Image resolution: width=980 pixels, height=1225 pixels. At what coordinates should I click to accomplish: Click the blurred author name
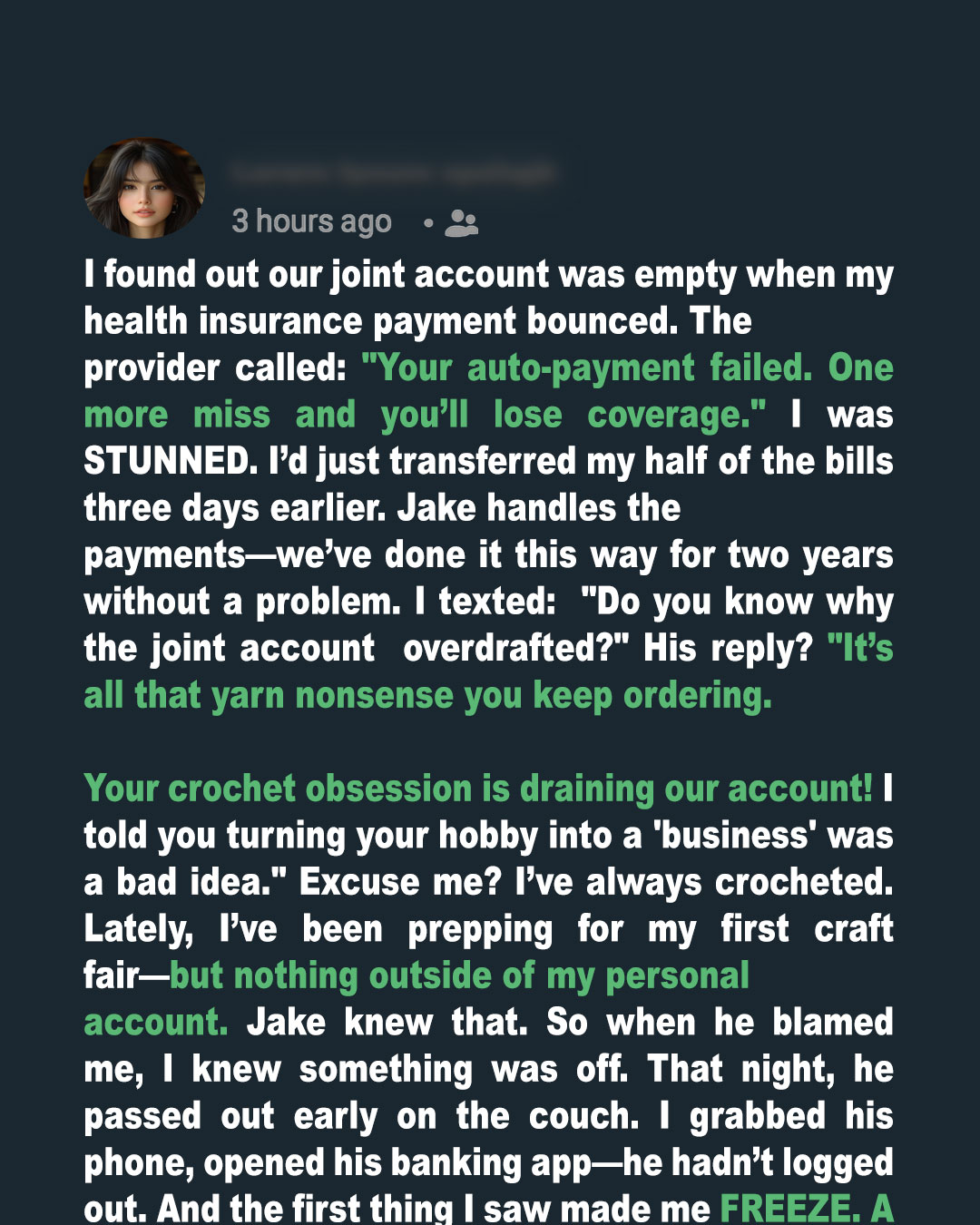[392, 172]
